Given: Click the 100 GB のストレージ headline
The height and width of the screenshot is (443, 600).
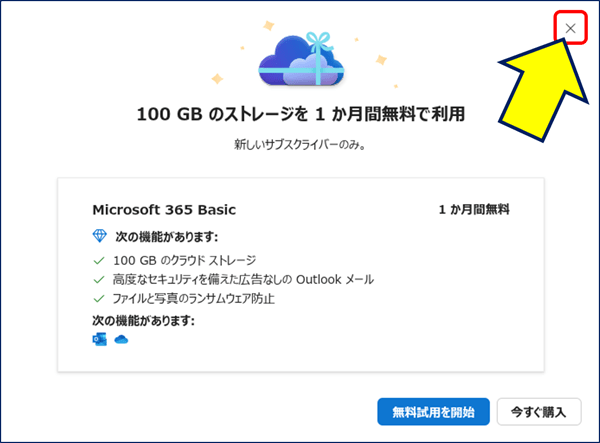Looking at the screenshot, I should point(301,114).
